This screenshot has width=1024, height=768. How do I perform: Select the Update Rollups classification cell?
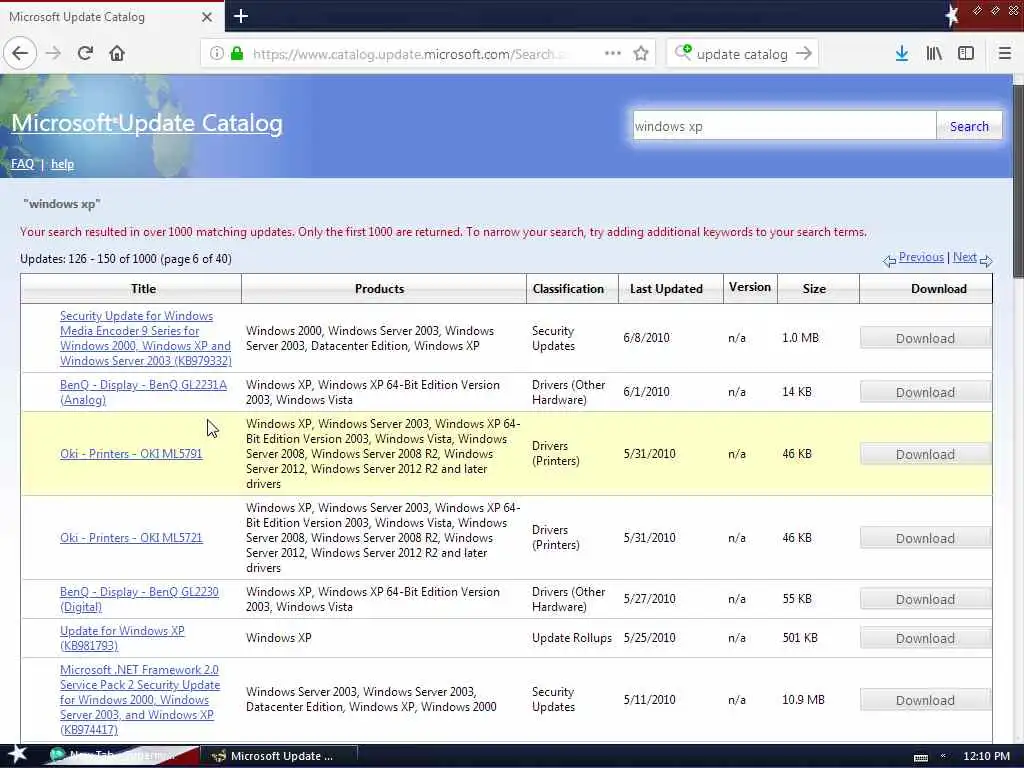(571, 638)
